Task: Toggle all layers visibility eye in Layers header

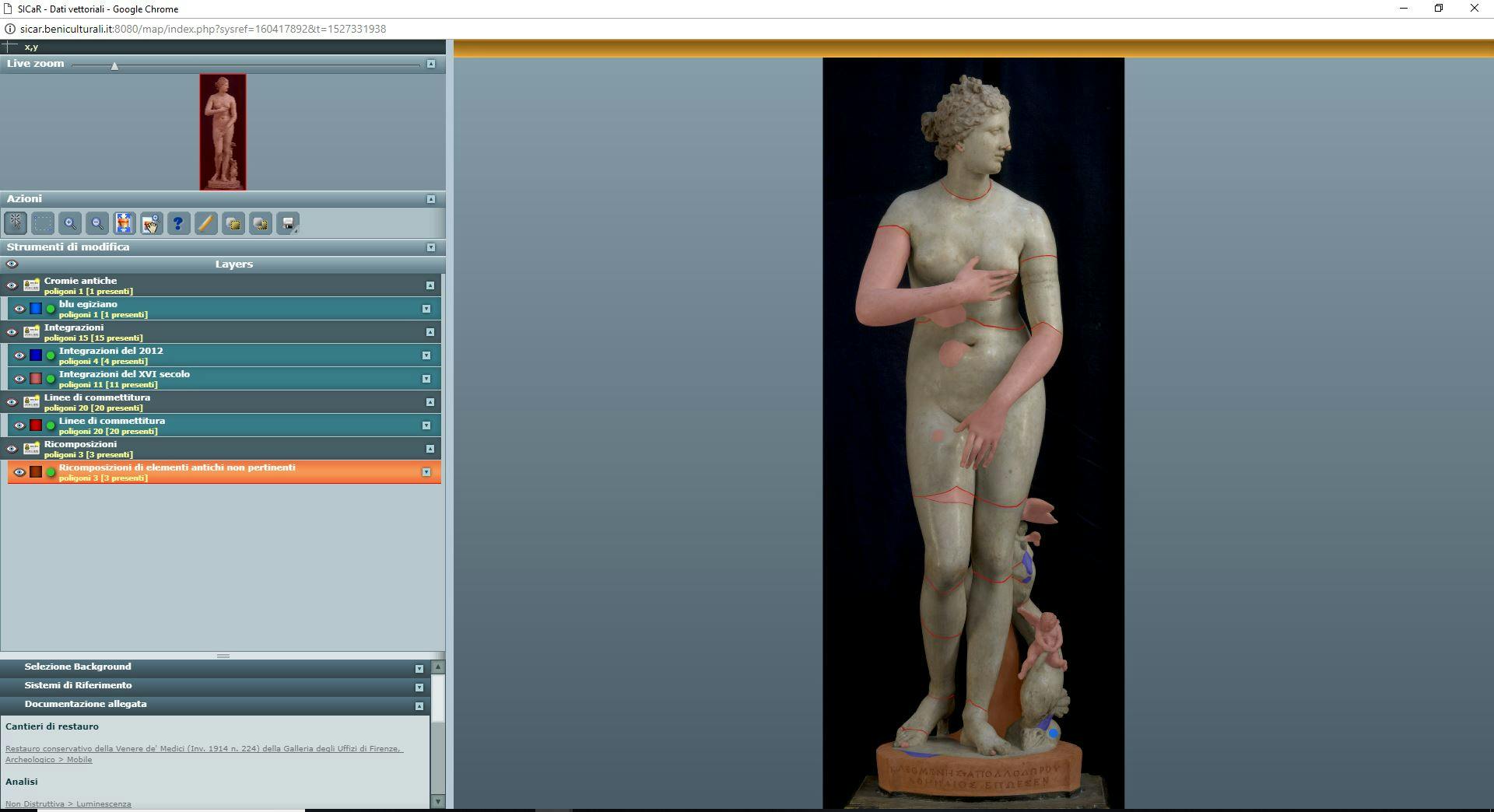Action: coord(12,264)
